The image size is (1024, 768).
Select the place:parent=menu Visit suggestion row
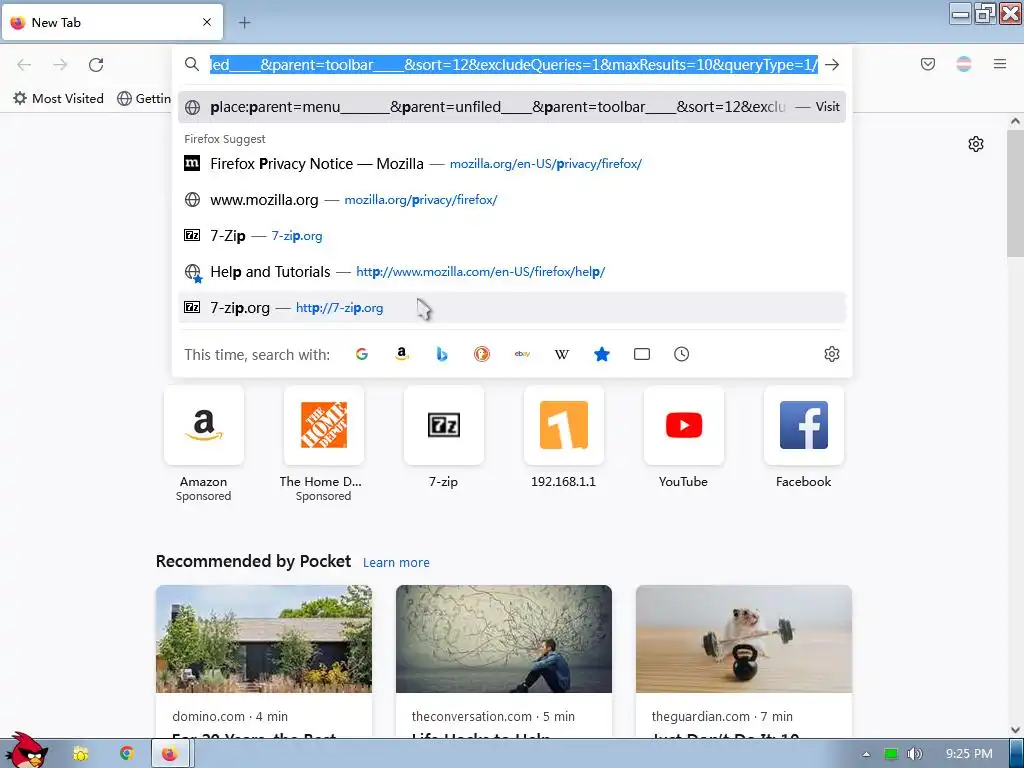[511, 107]
